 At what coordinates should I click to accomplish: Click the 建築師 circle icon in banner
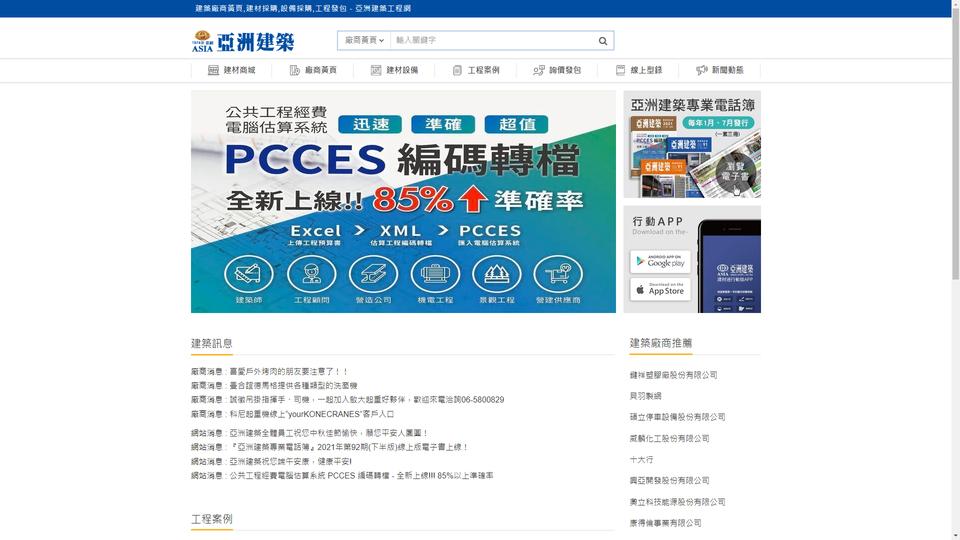(249, 274)
